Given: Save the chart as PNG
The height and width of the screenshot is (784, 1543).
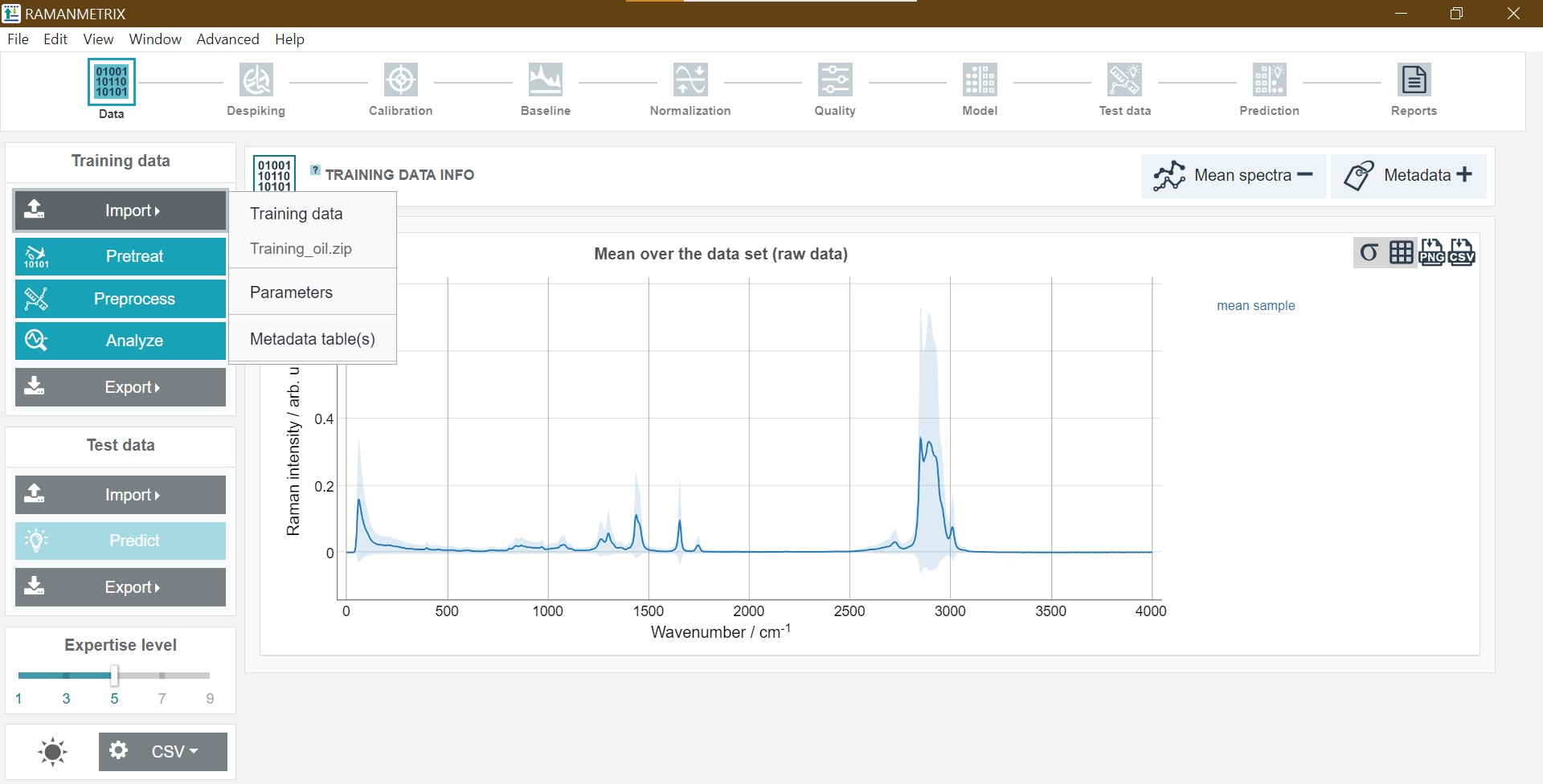Looking at the screenshot, I should pyautogui.click(x=1431, y=252).
